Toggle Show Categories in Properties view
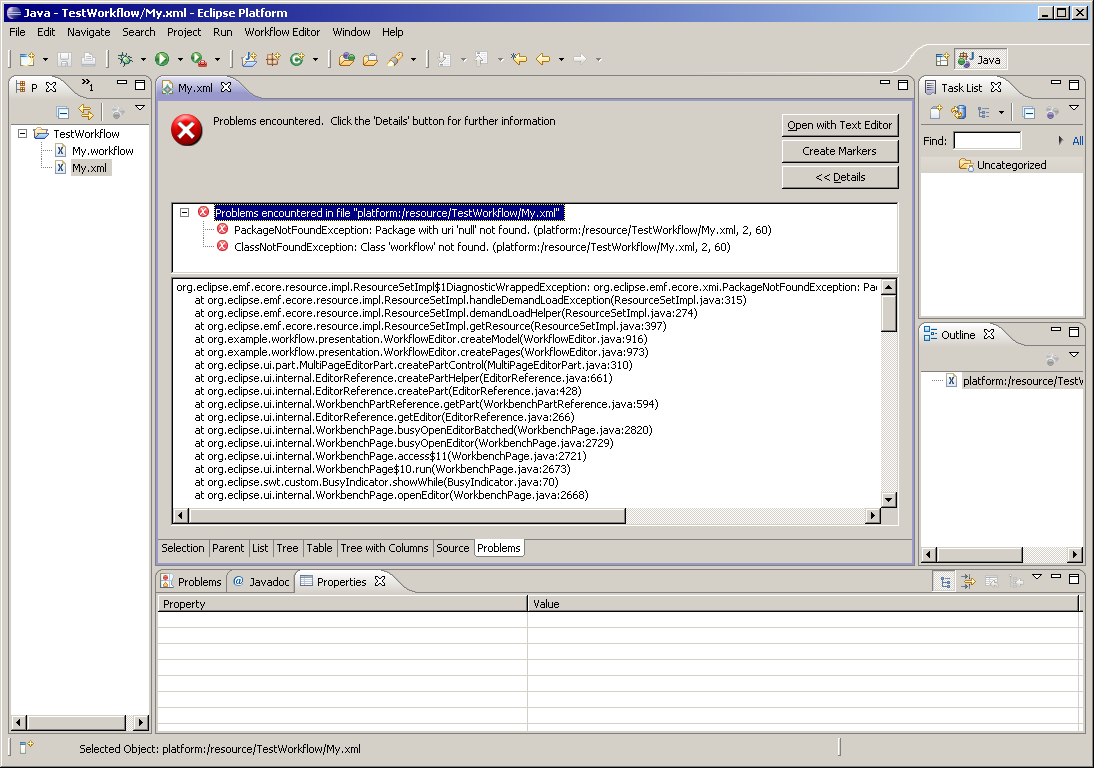The width and height of the screenshot is (1094, 768). [x=945, y=582]
